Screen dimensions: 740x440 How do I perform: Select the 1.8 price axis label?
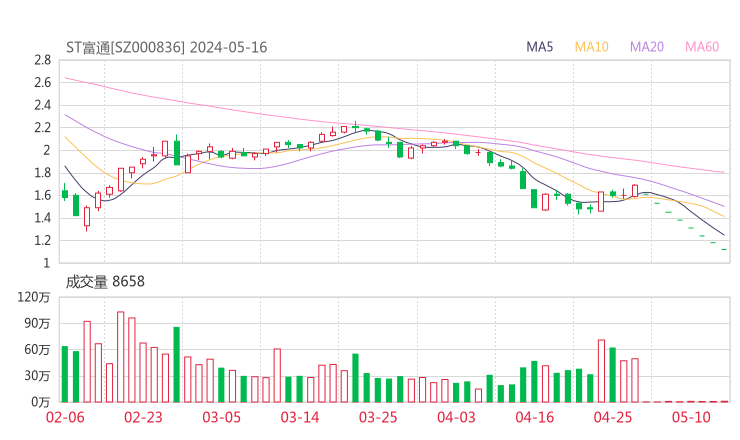click(x=42, y=173)
